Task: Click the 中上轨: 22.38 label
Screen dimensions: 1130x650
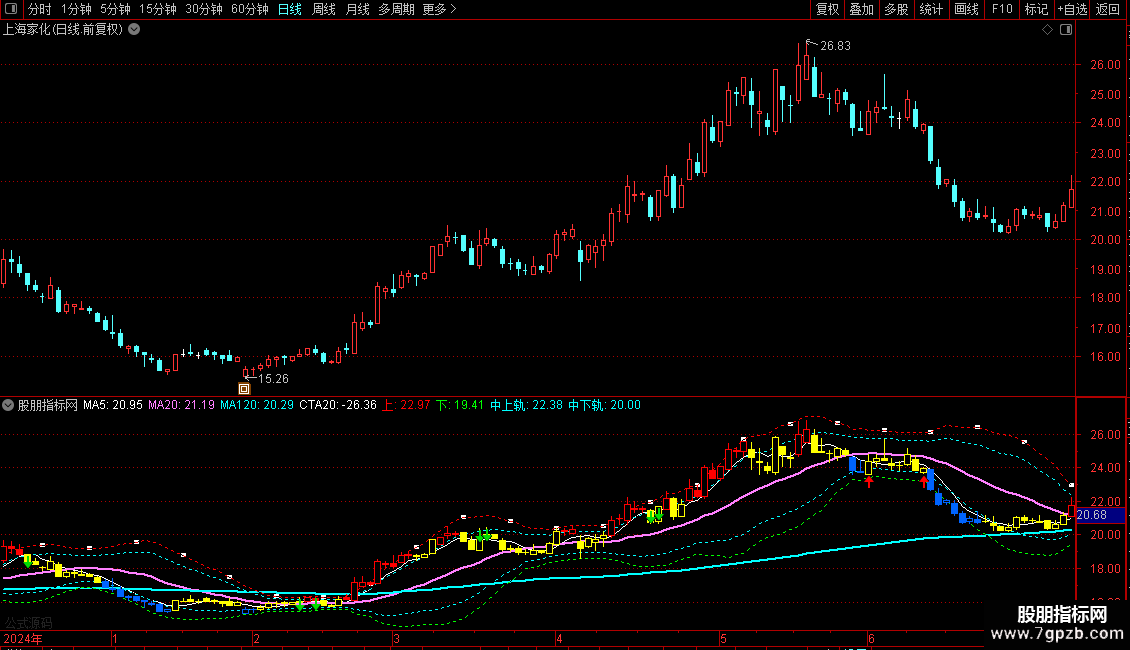Action: click(526, 405)
